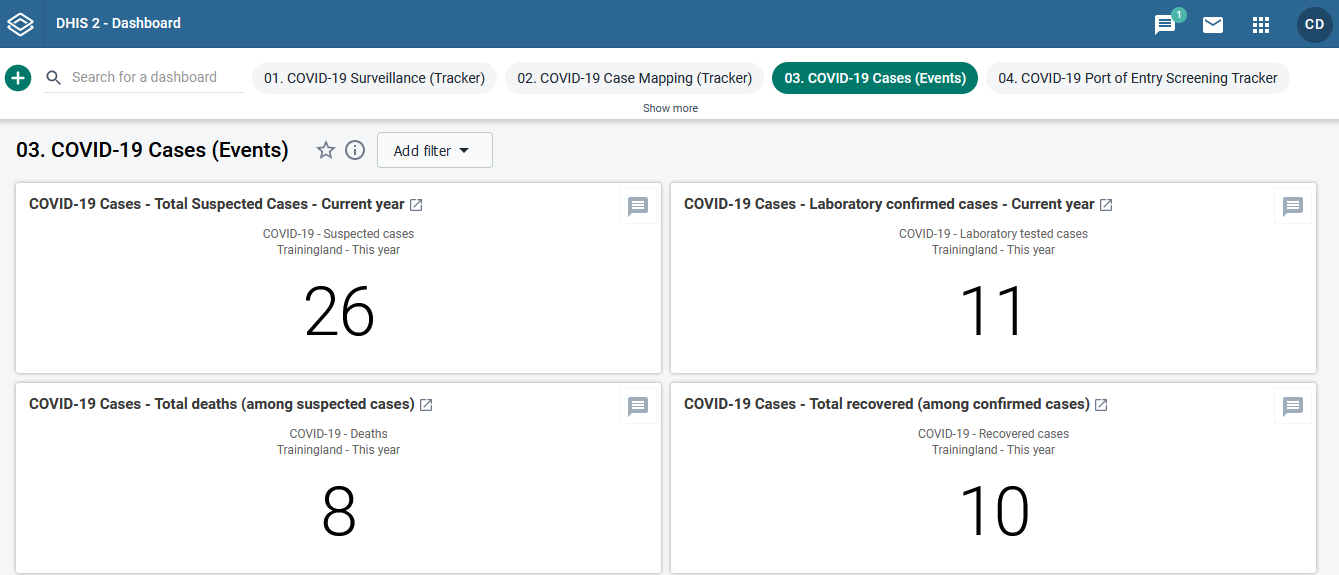
Task: Click the DHIS 2 logo icon
Action: 21,23
